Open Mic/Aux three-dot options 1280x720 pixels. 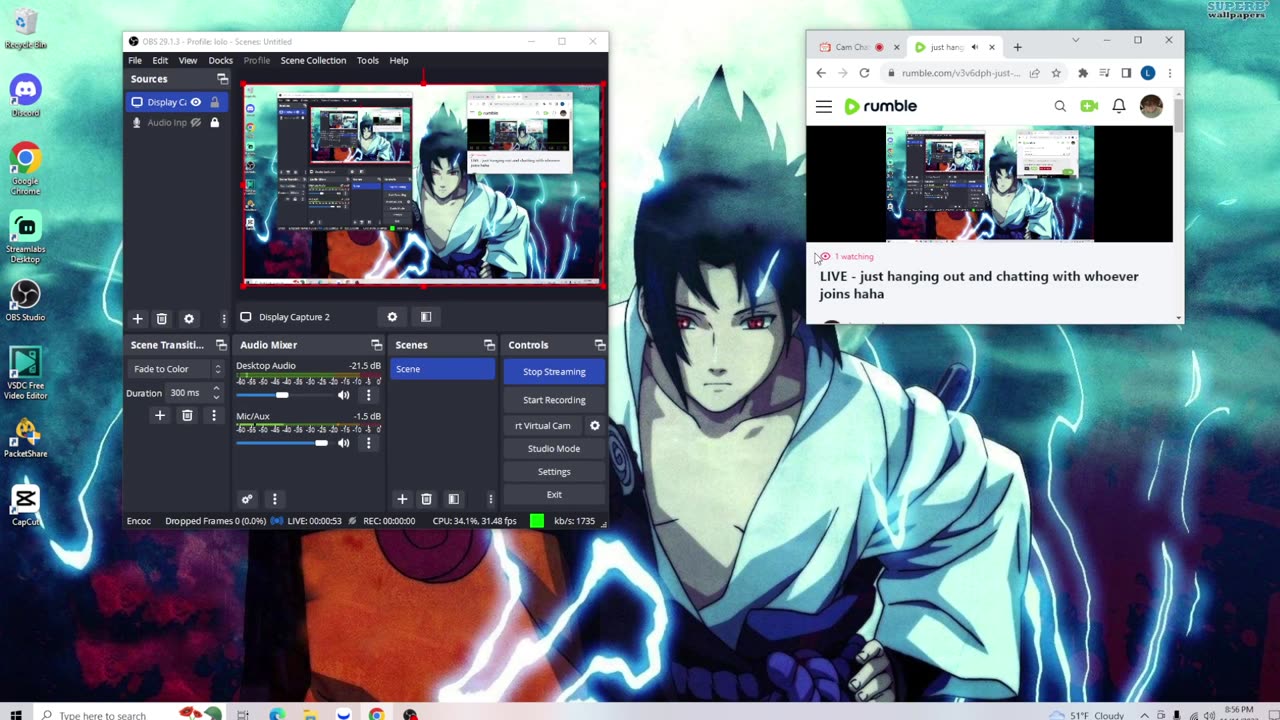coord(368,443)
